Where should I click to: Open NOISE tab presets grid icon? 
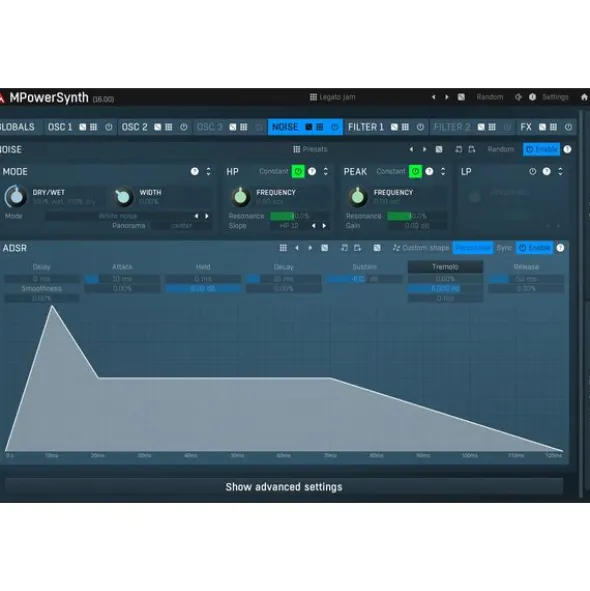pyautogui.click(x=320, y=127)
